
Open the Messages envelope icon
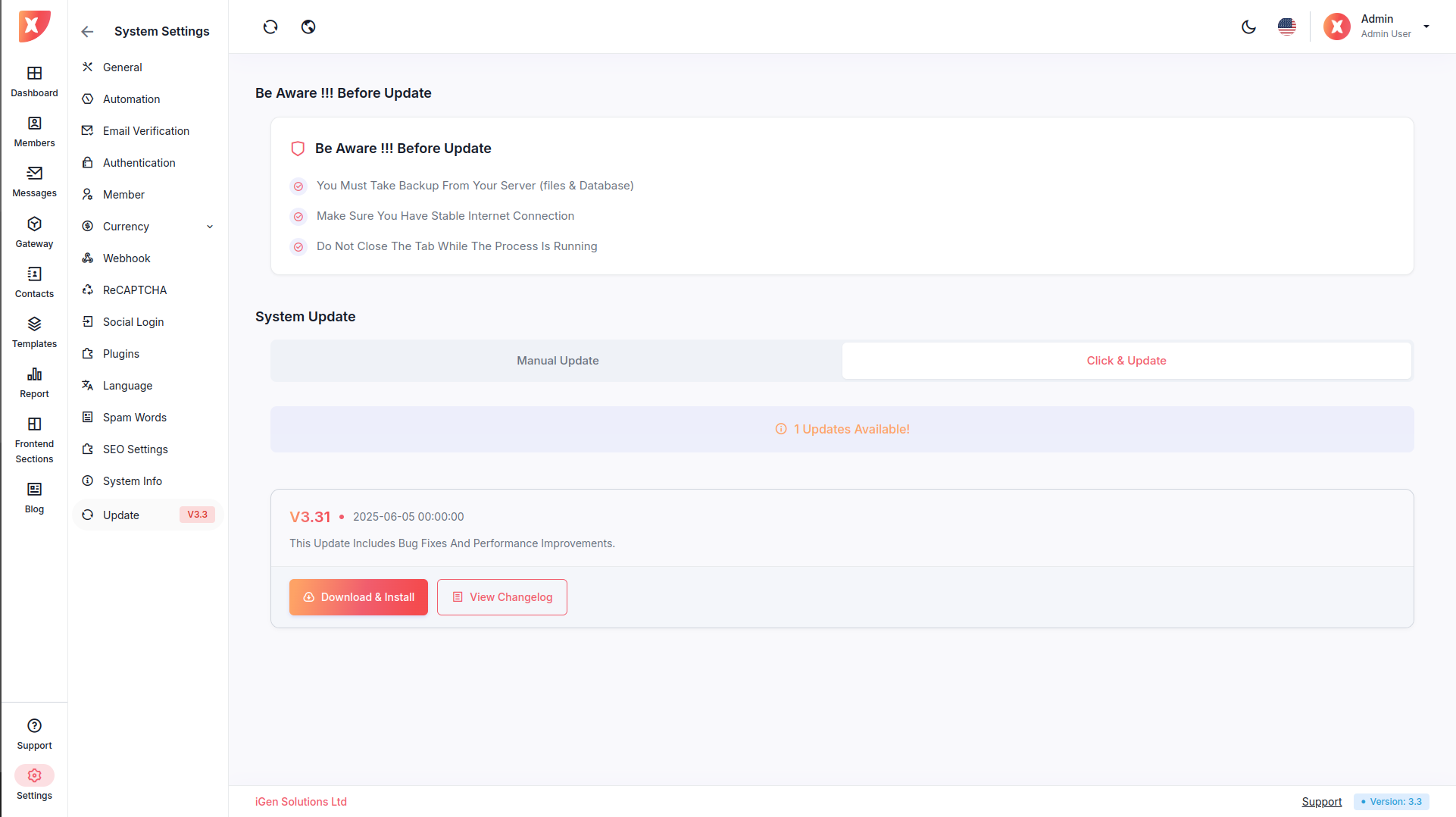tap(34, 174)
